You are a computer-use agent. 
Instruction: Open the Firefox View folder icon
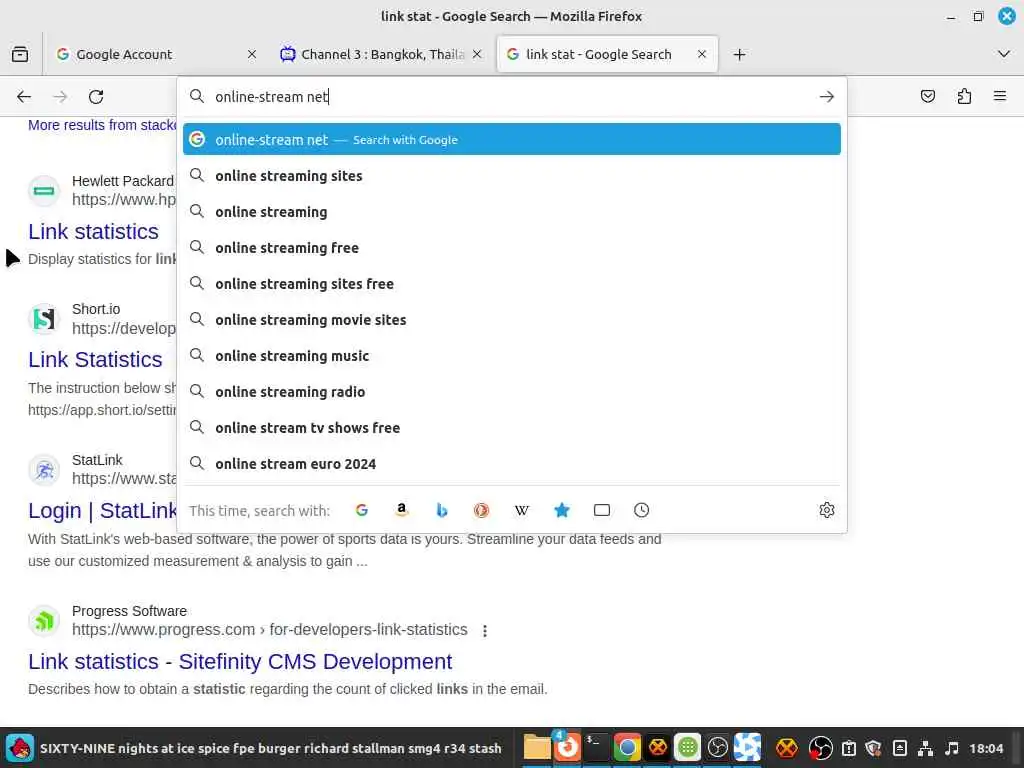point(20,54)
